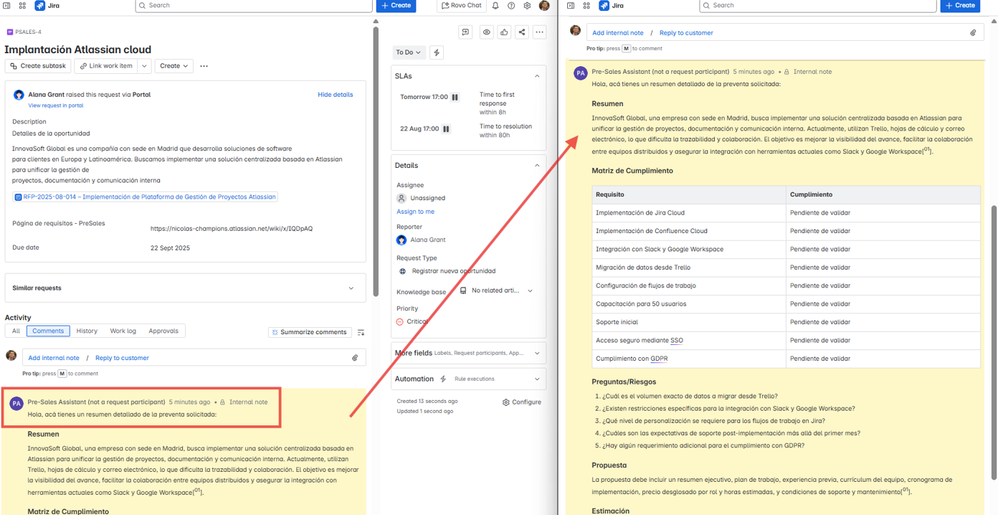The image size is (998, 515).
Task: Open the ellipsis menu next to Create dropdown
Action: click(204, 66)
